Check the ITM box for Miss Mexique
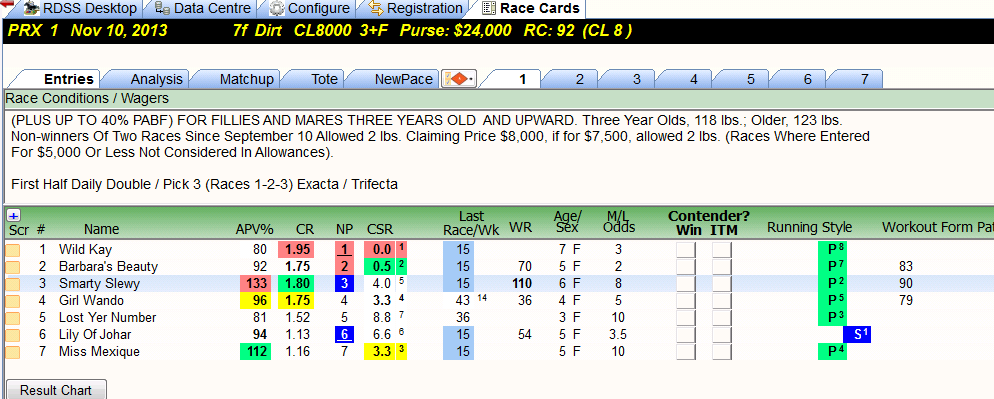The width and height of the screenshot is (994, 399). click(721, 351)
